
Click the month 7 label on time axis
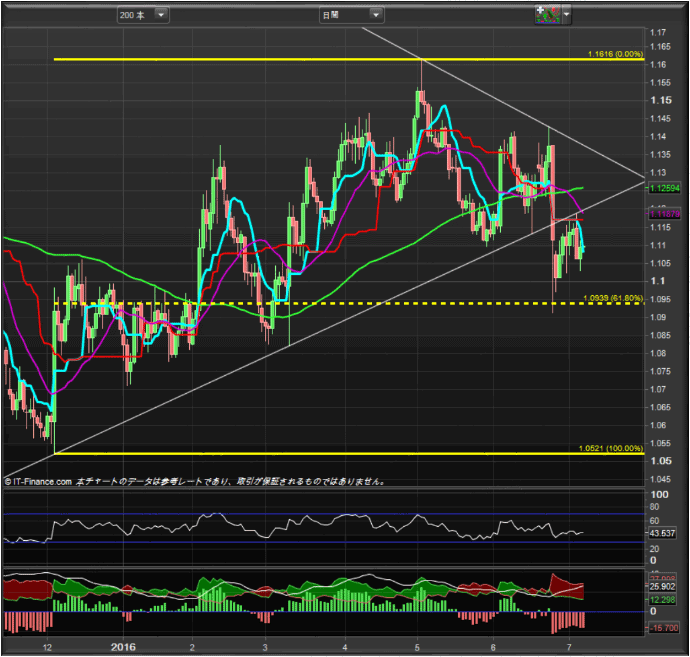pos(569,647)
